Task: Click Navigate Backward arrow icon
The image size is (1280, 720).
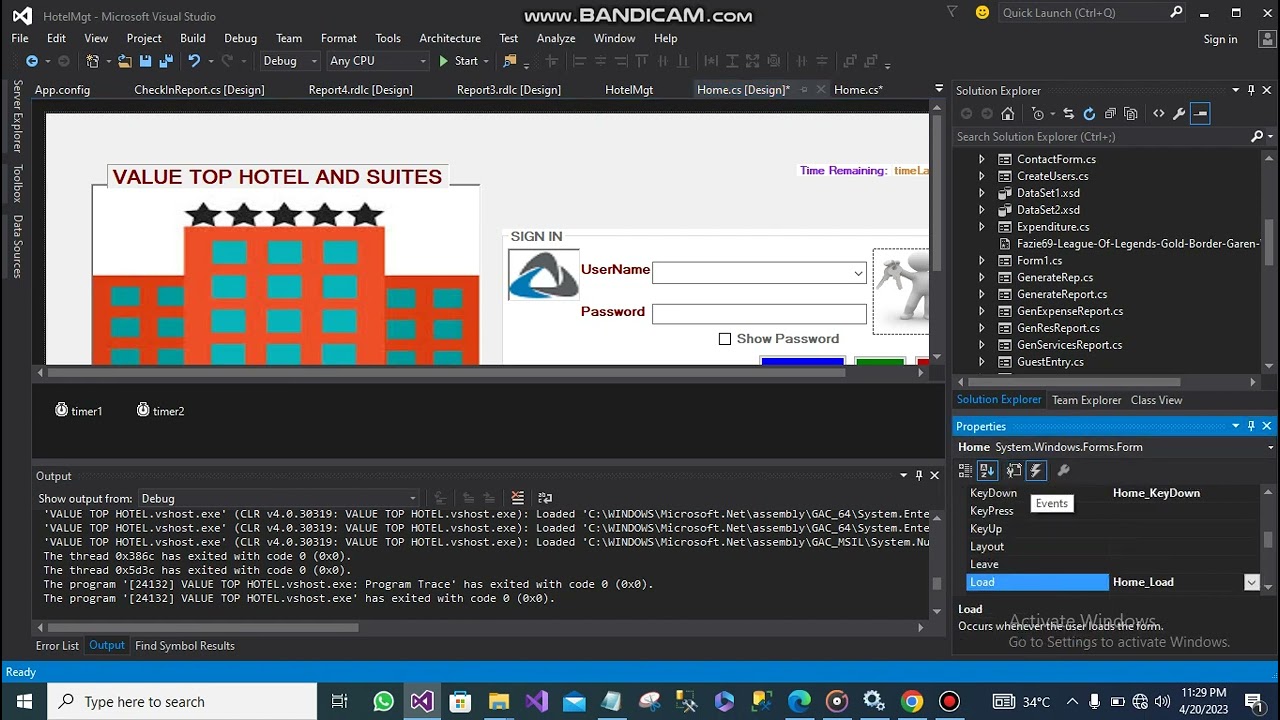Action: point(32,61)
